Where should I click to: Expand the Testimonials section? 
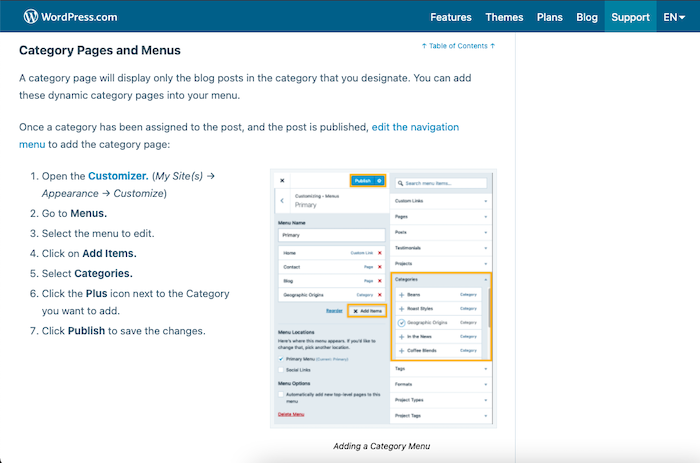coord(441,248)
